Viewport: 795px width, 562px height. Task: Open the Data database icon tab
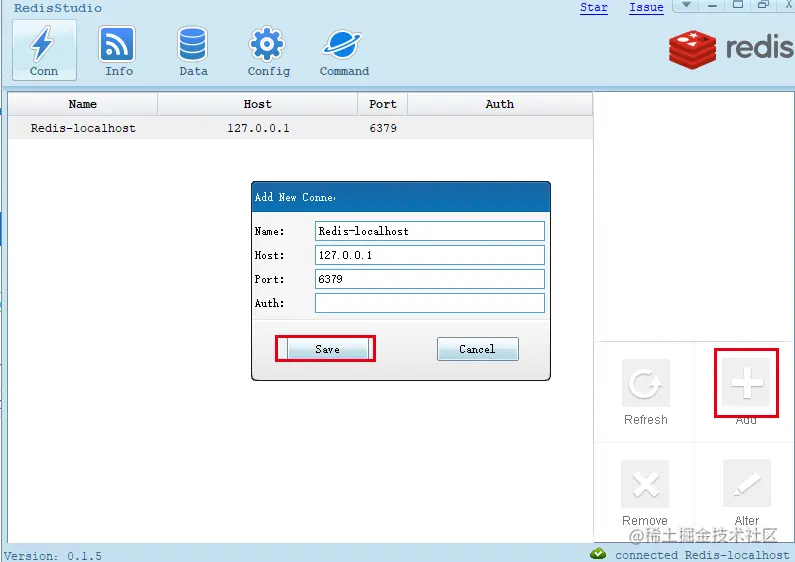(x=193, y=50)
